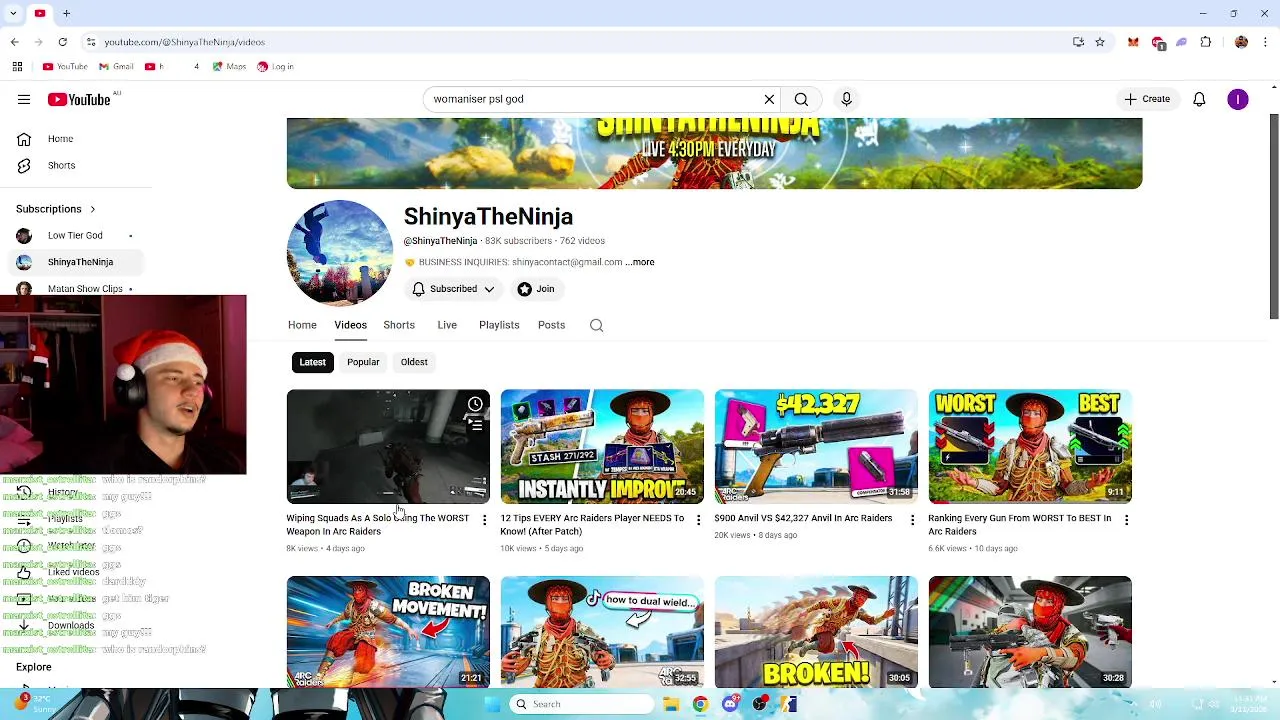Open Discord from the taskbar
This screenshot has width=1280, height=720.
pyautogui.click(x=731, y=704)
